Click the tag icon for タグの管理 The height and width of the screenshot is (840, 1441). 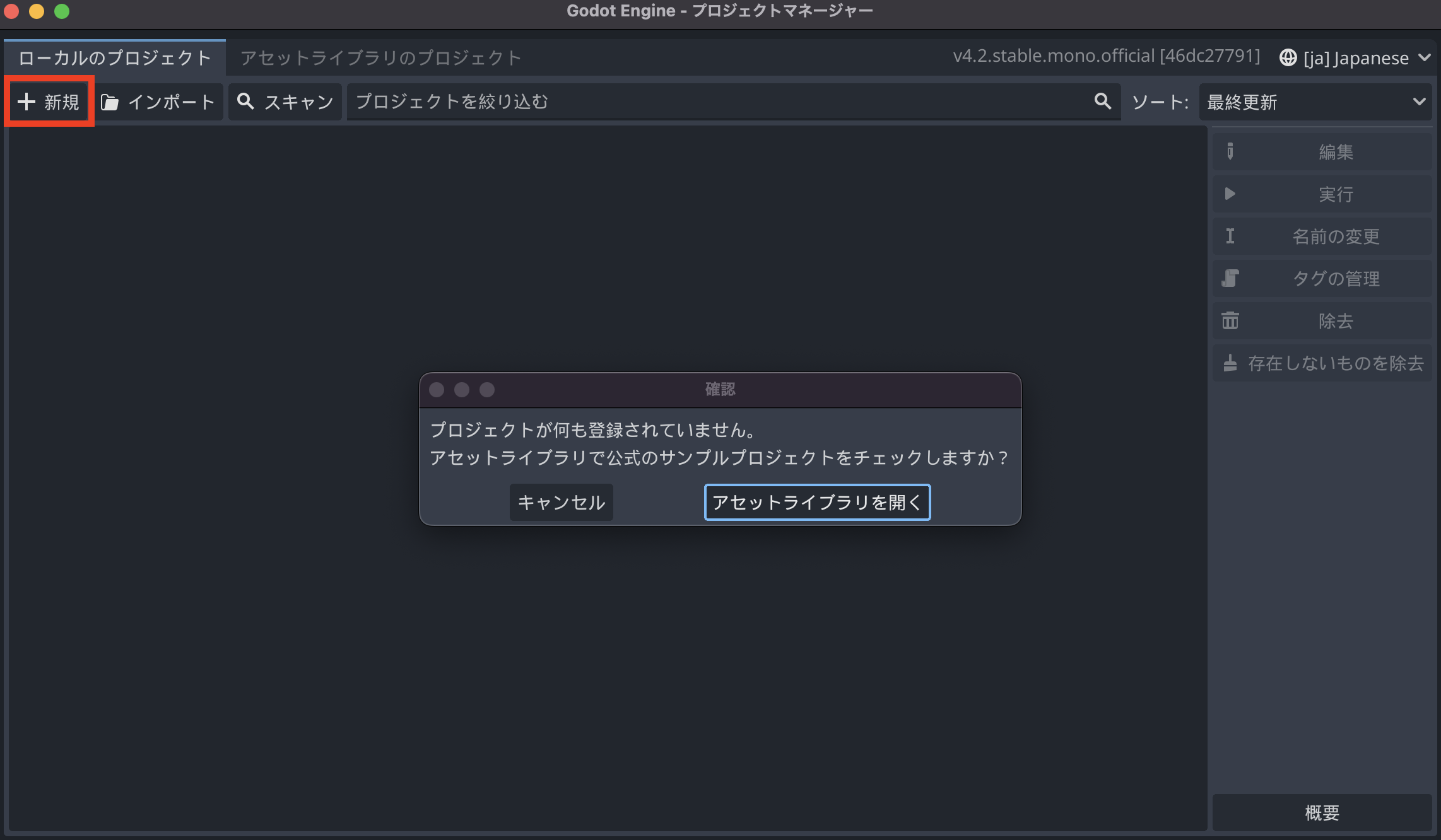1229,278
